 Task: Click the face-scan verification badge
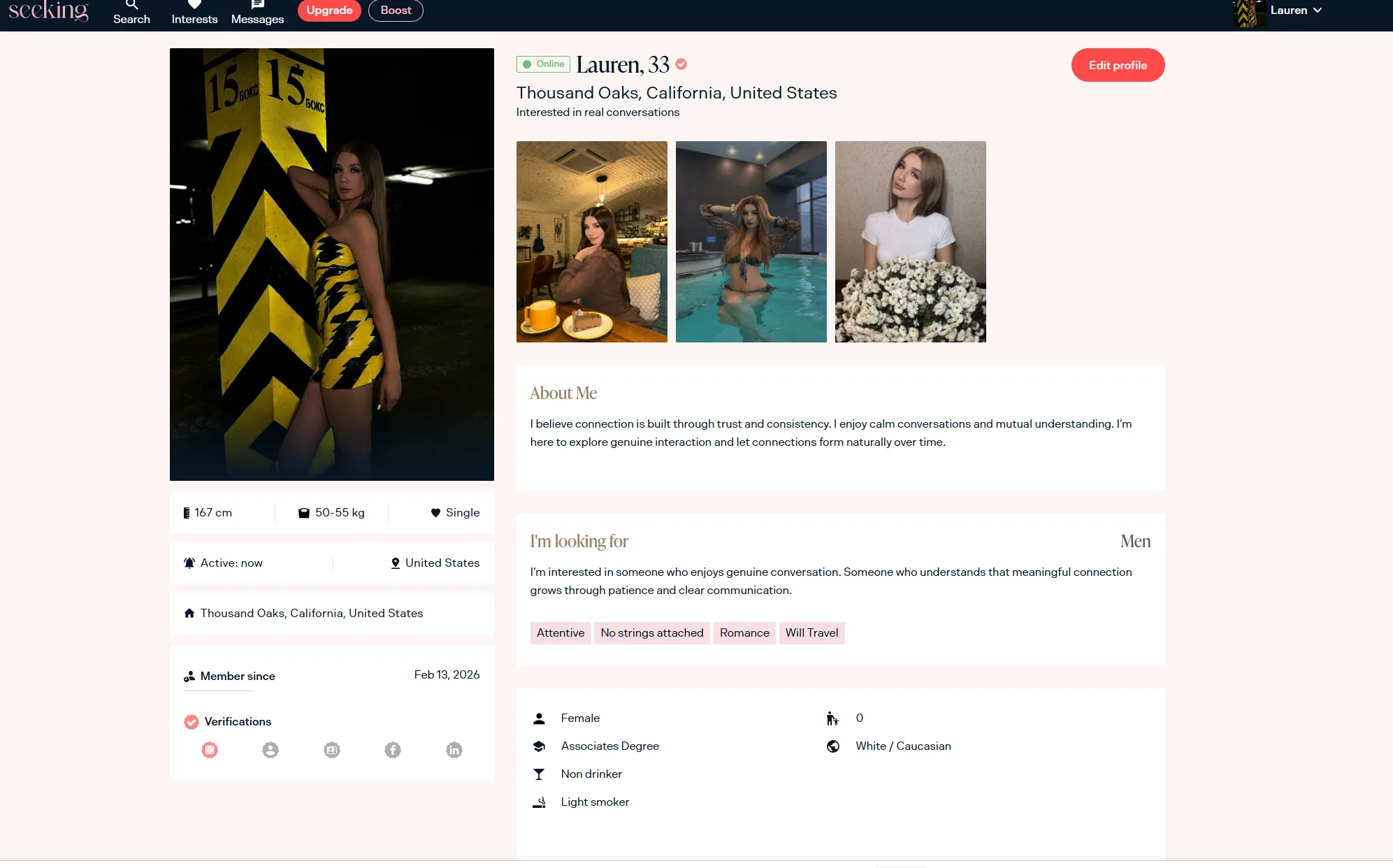click(210, 750)
